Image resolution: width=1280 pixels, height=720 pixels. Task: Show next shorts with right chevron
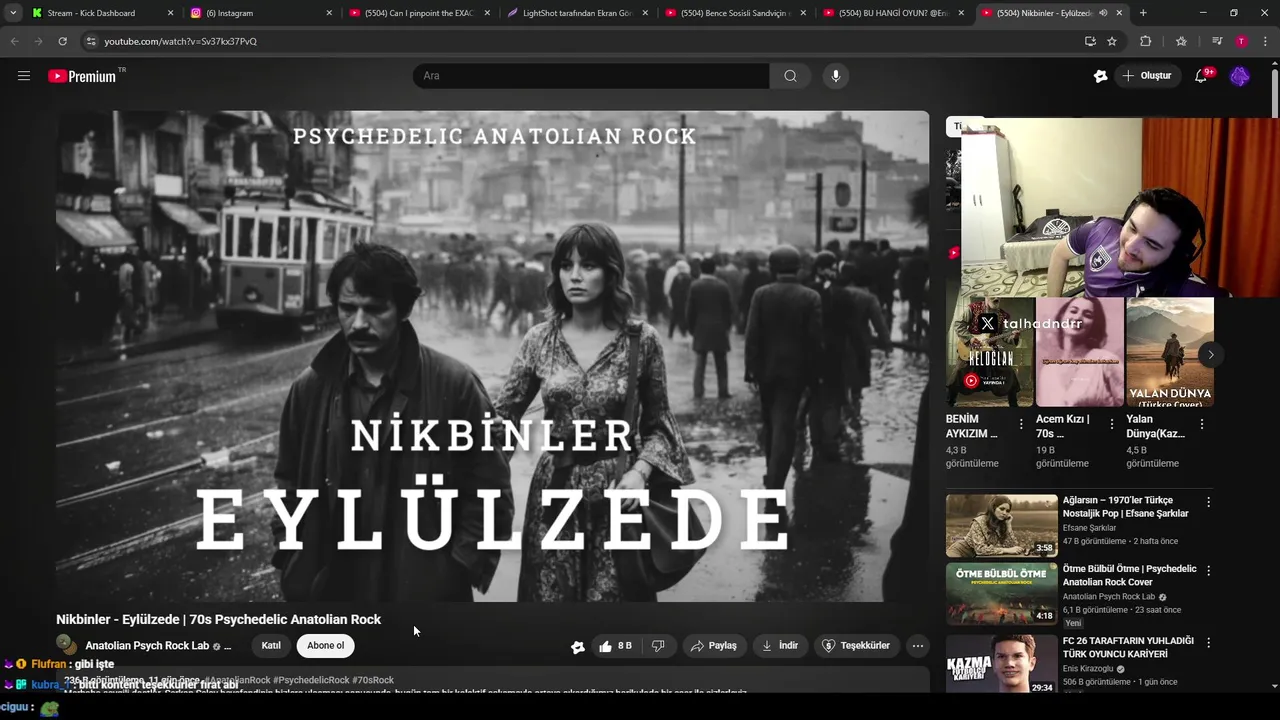(1210, 355)
